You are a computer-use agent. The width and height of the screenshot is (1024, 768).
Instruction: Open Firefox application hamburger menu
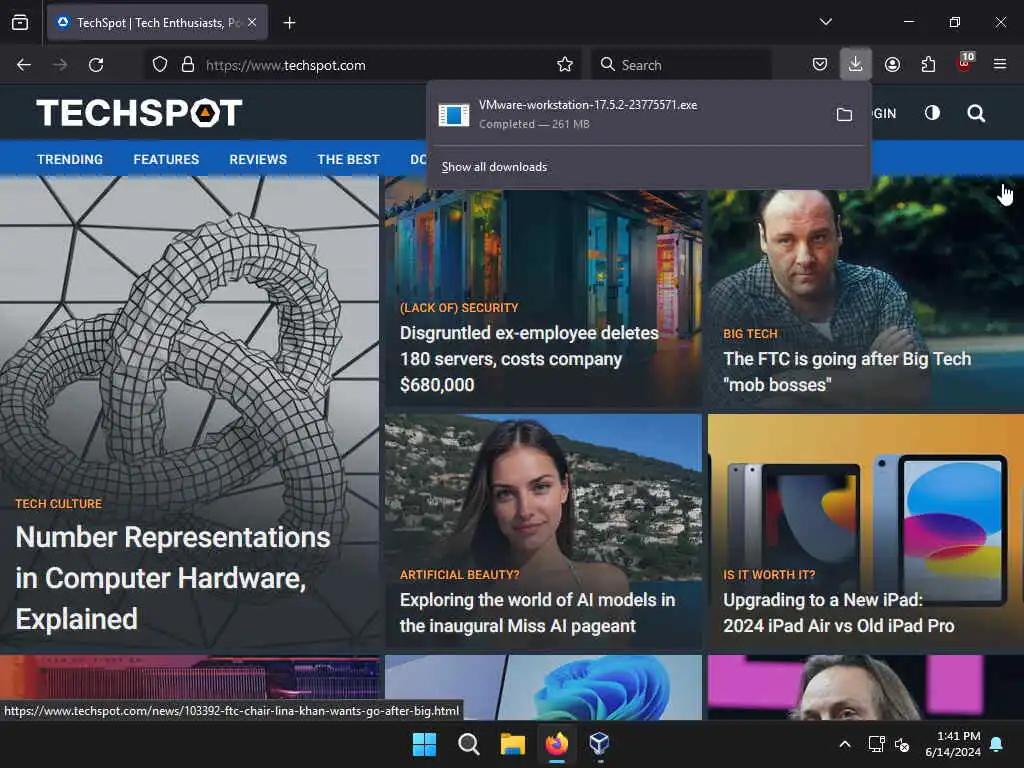(1000, 65)
